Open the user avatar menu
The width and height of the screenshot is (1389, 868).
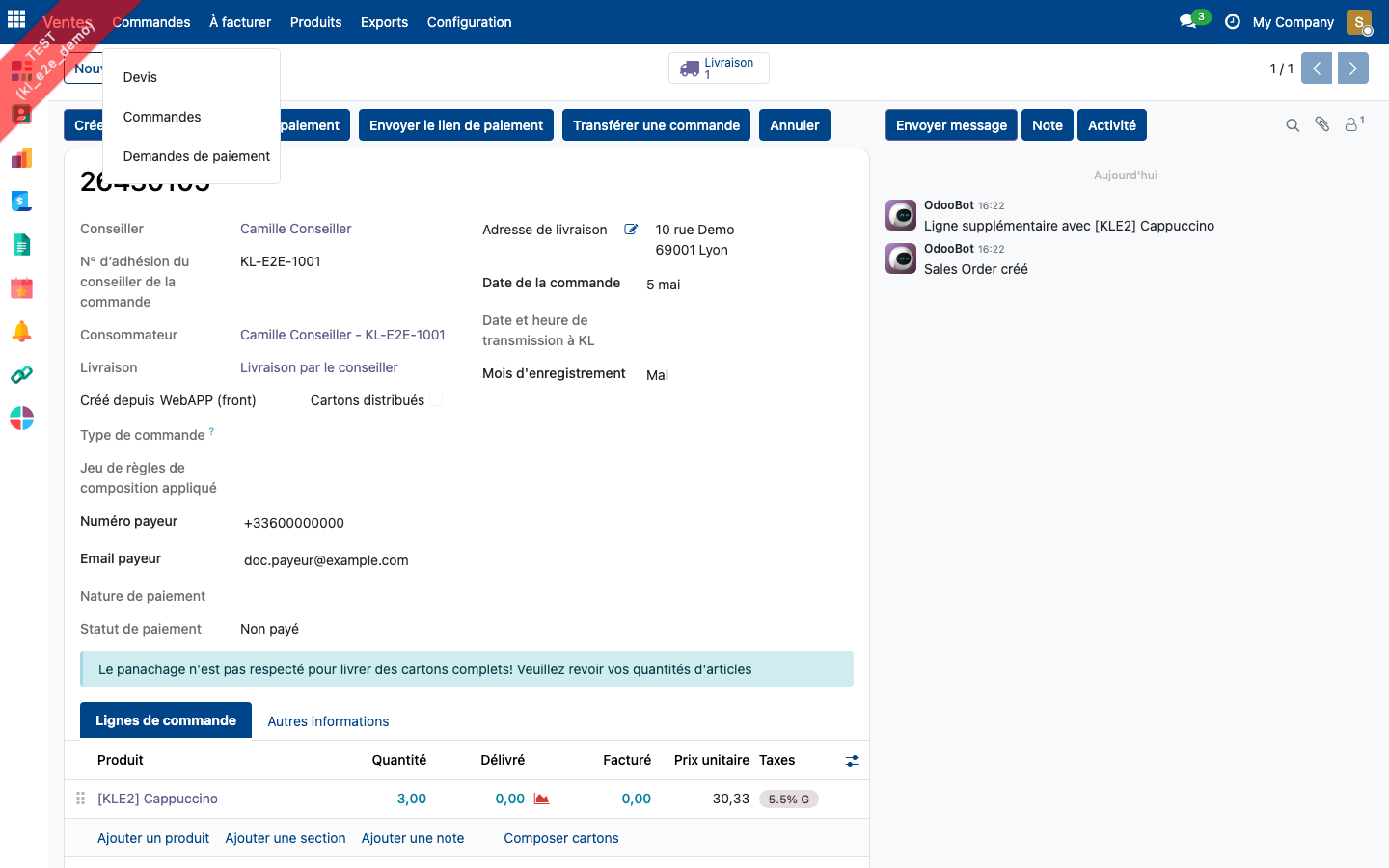pos(1359,22)
